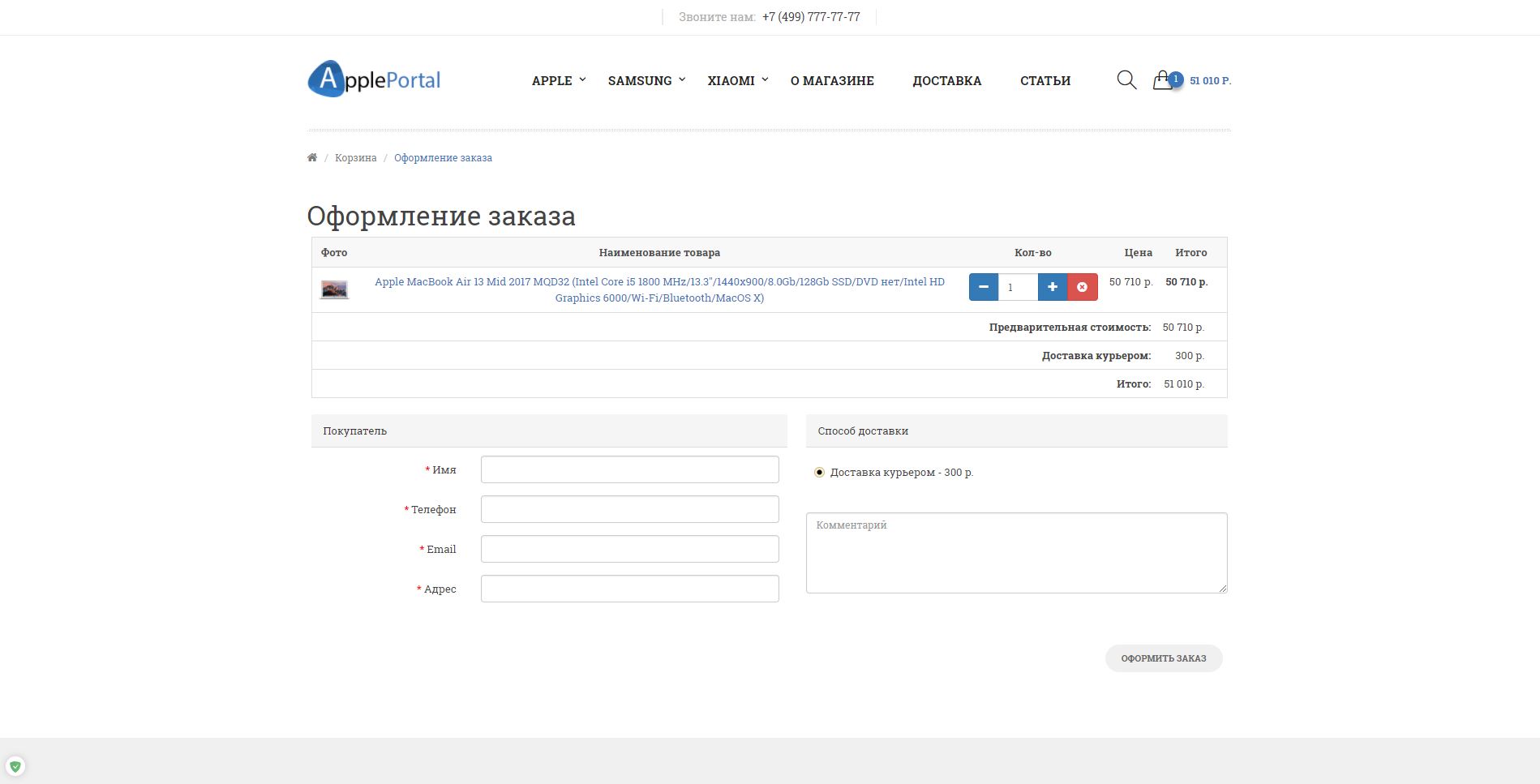Click the Покупатель section header
The height and width of the screenshot is (784, 1540).
point(549,431)
